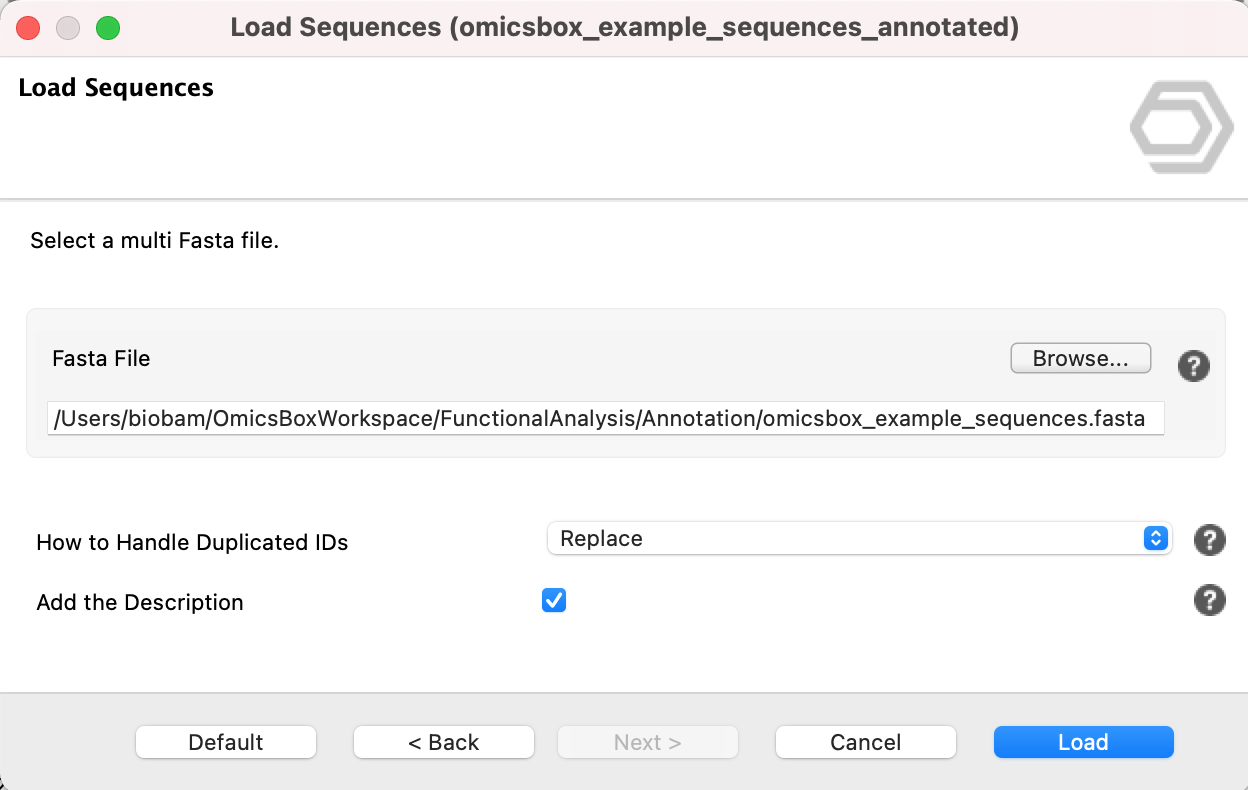Open help for the Fasta File field
1248x790 pixels.
click(x=1193, y=366)
